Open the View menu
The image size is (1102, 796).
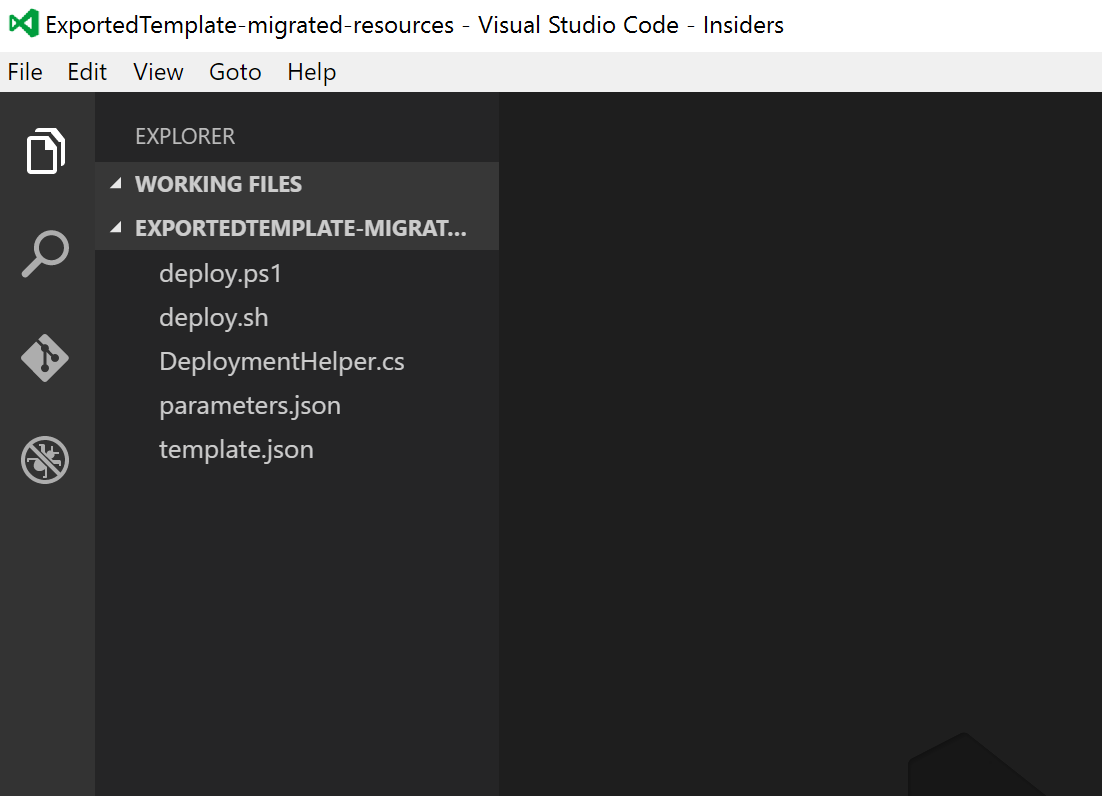(158, 72)
